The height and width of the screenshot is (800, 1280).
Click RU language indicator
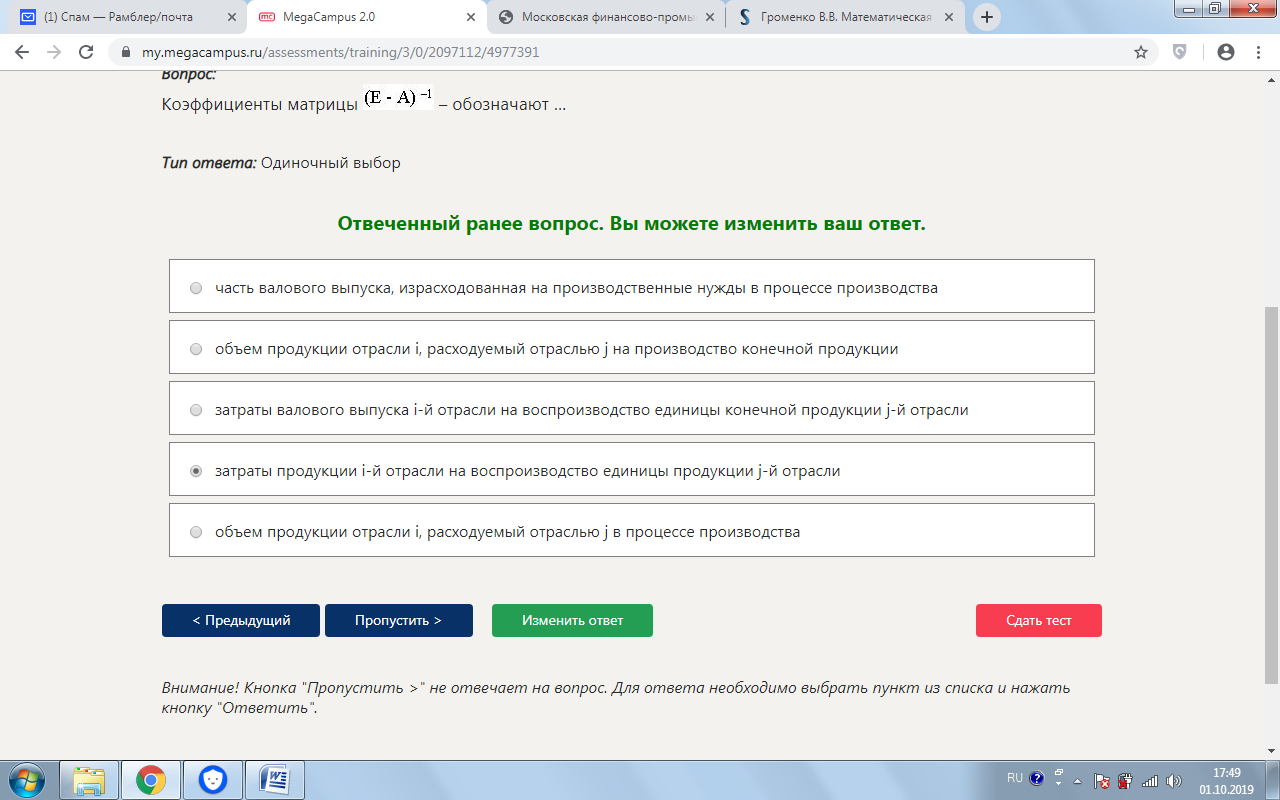point(1015,778)
